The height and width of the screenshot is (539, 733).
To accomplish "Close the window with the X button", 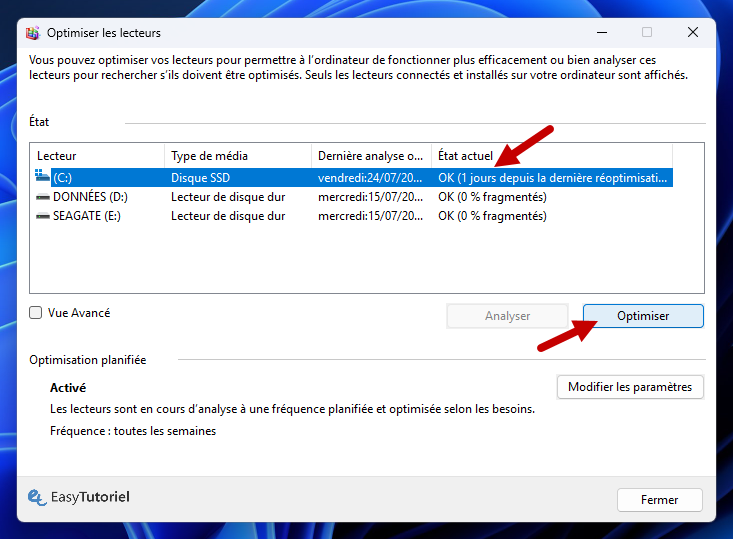I will [x=693, y=32].
